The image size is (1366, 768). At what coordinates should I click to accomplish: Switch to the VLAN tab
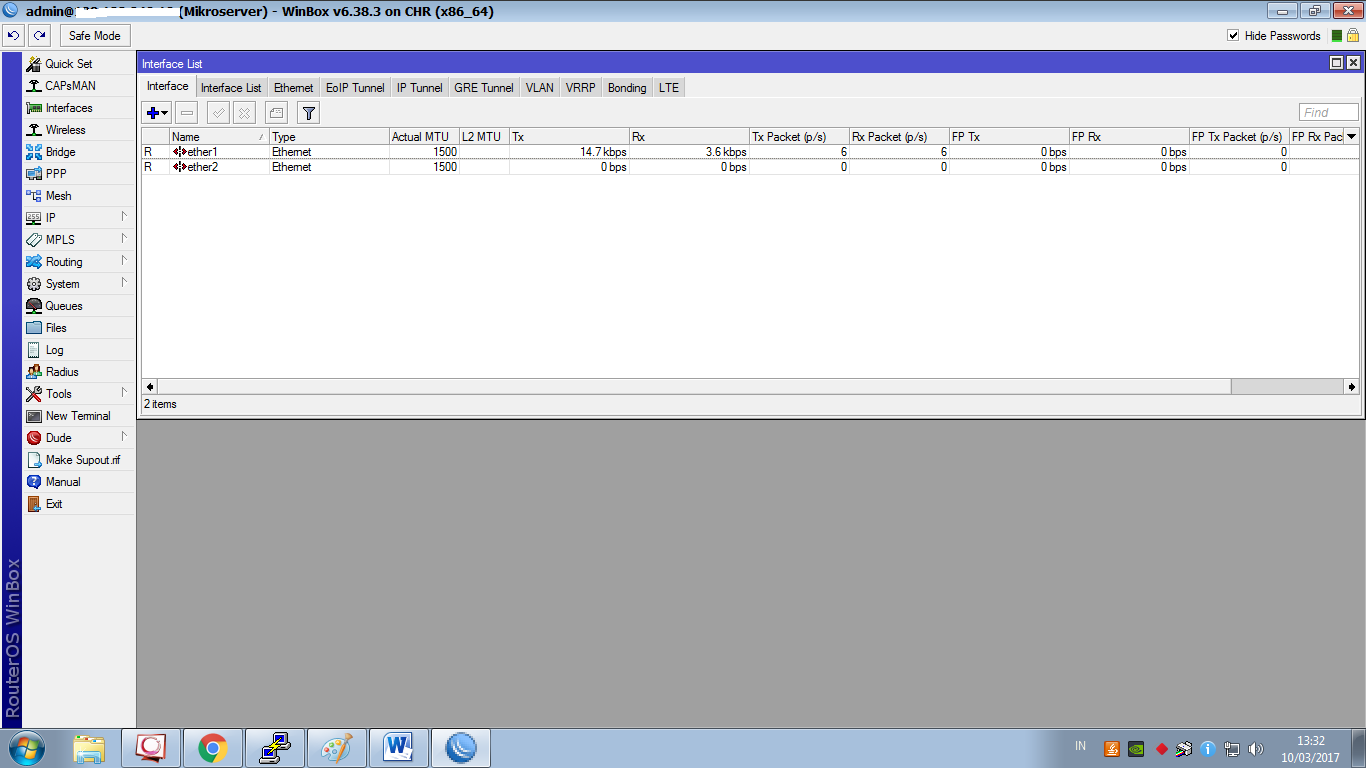[539, 88]
